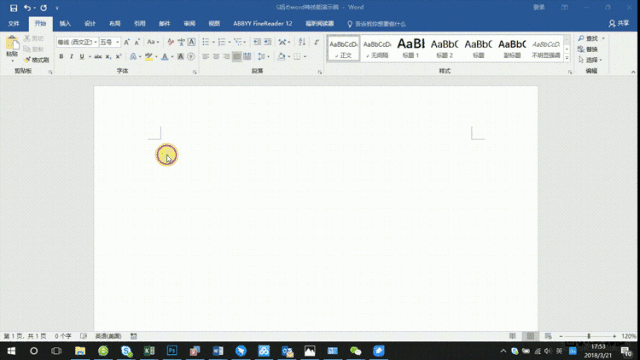Switch to the Layout tab

(x=115, y=24)
